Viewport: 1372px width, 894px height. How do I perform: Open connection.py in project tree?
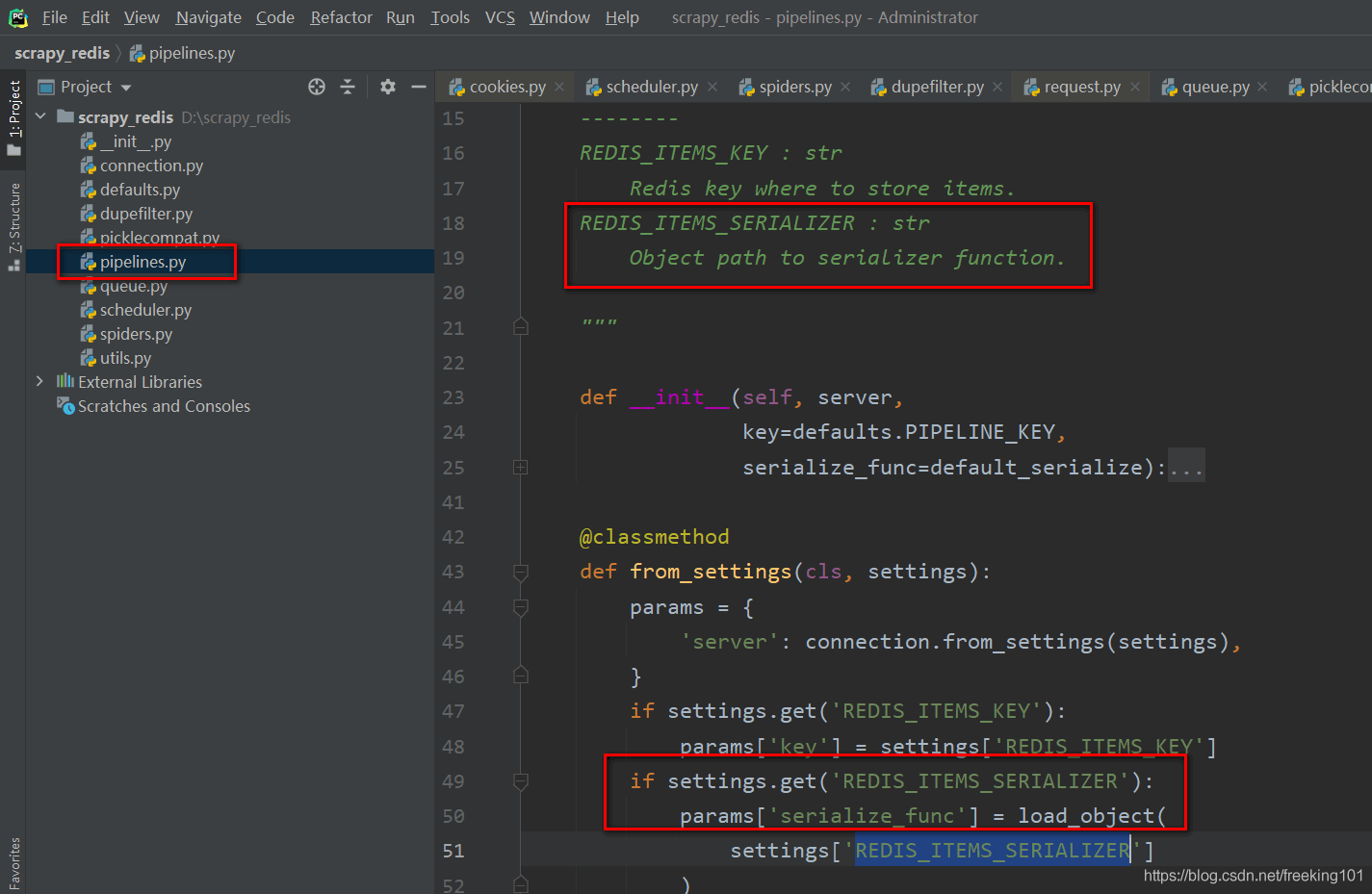(151, 166)
